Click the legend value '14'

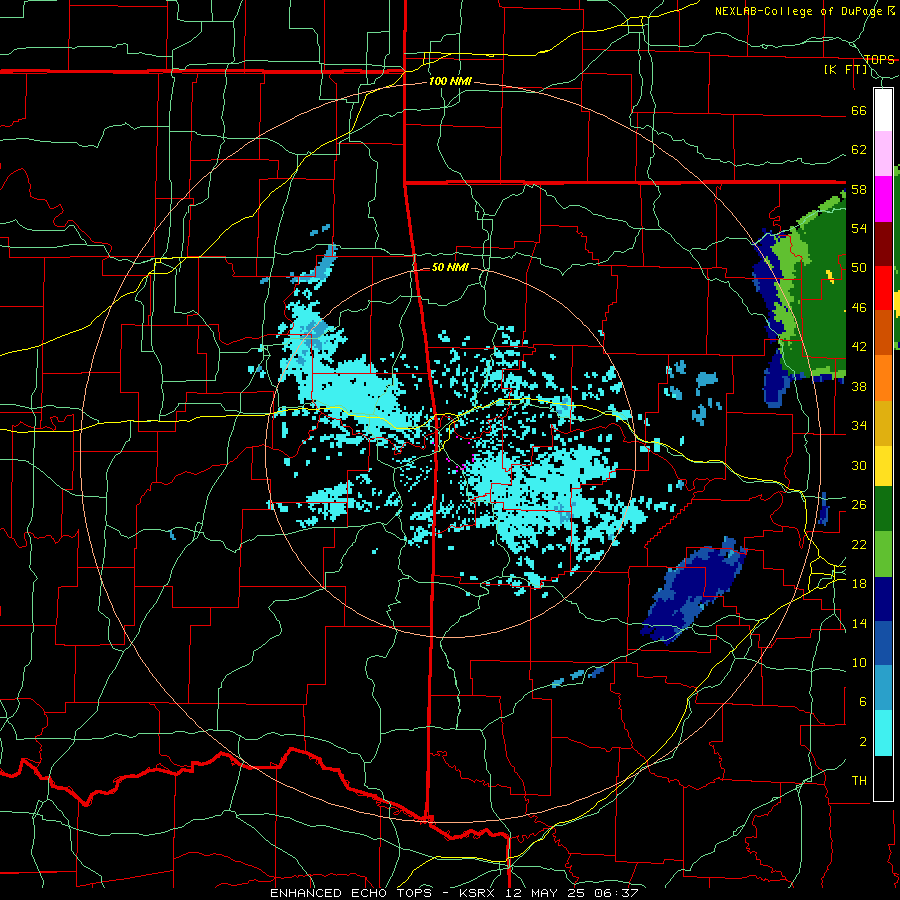click(x=859, y=623)
